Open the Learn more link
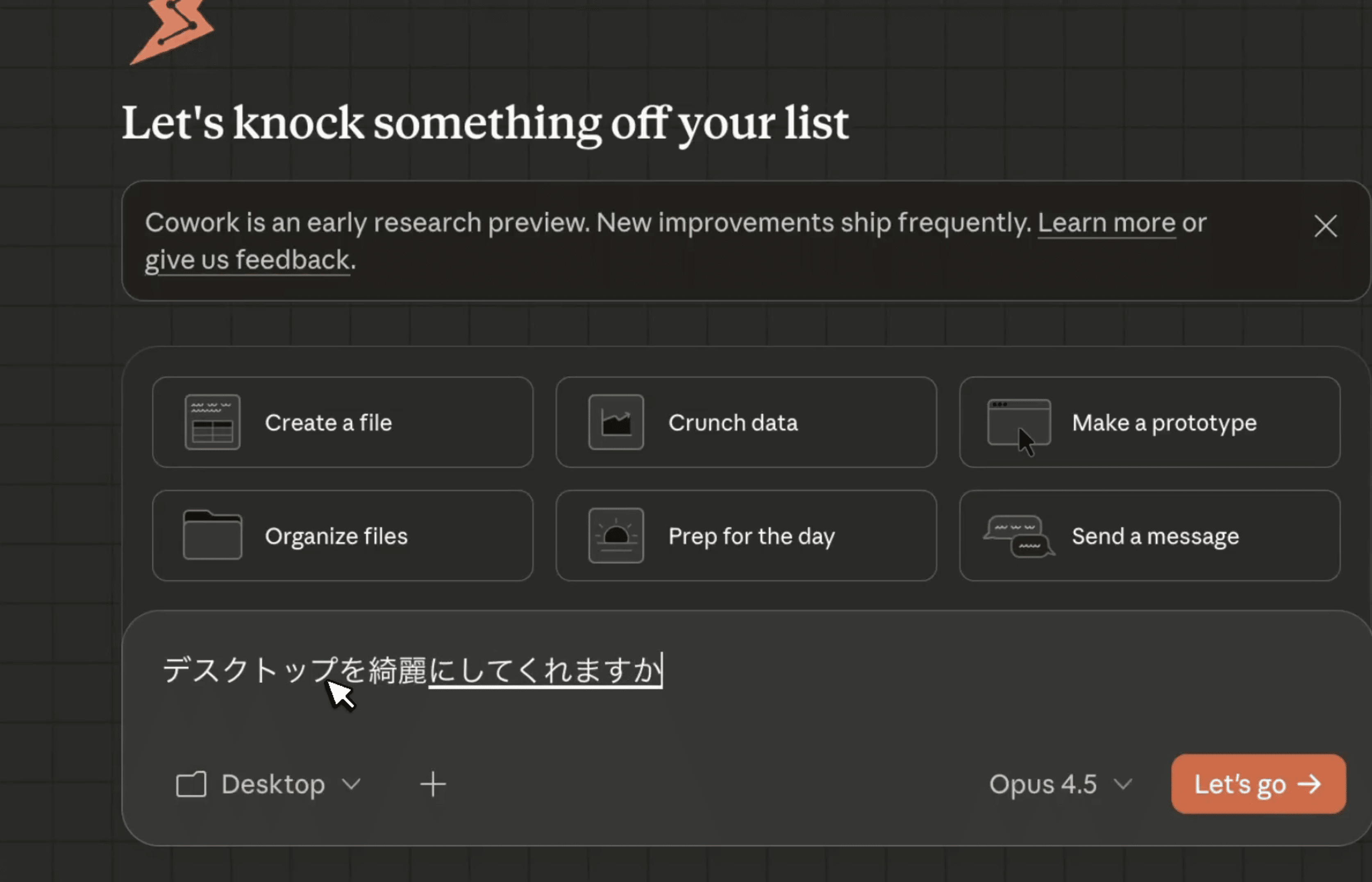 pos(1106,223)
